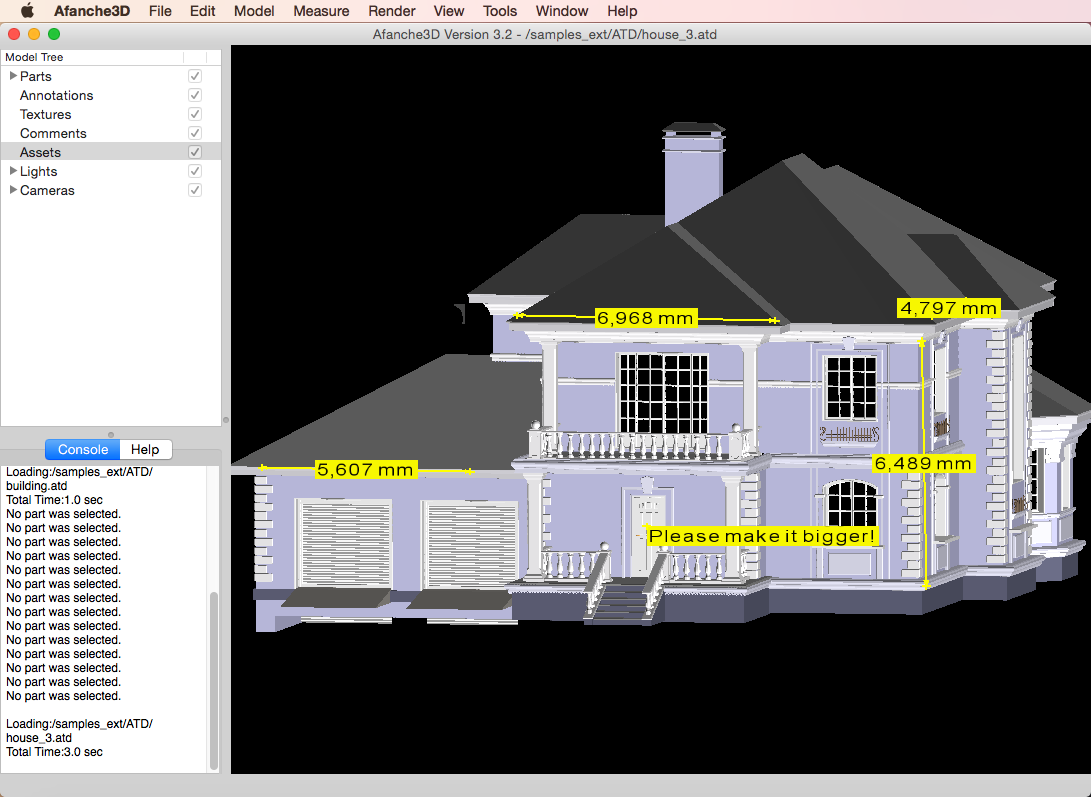This screenshot has height=797, width=1091.
Task: Click the 6,968 mm measurement label
Action: click(x=645, y=318)
